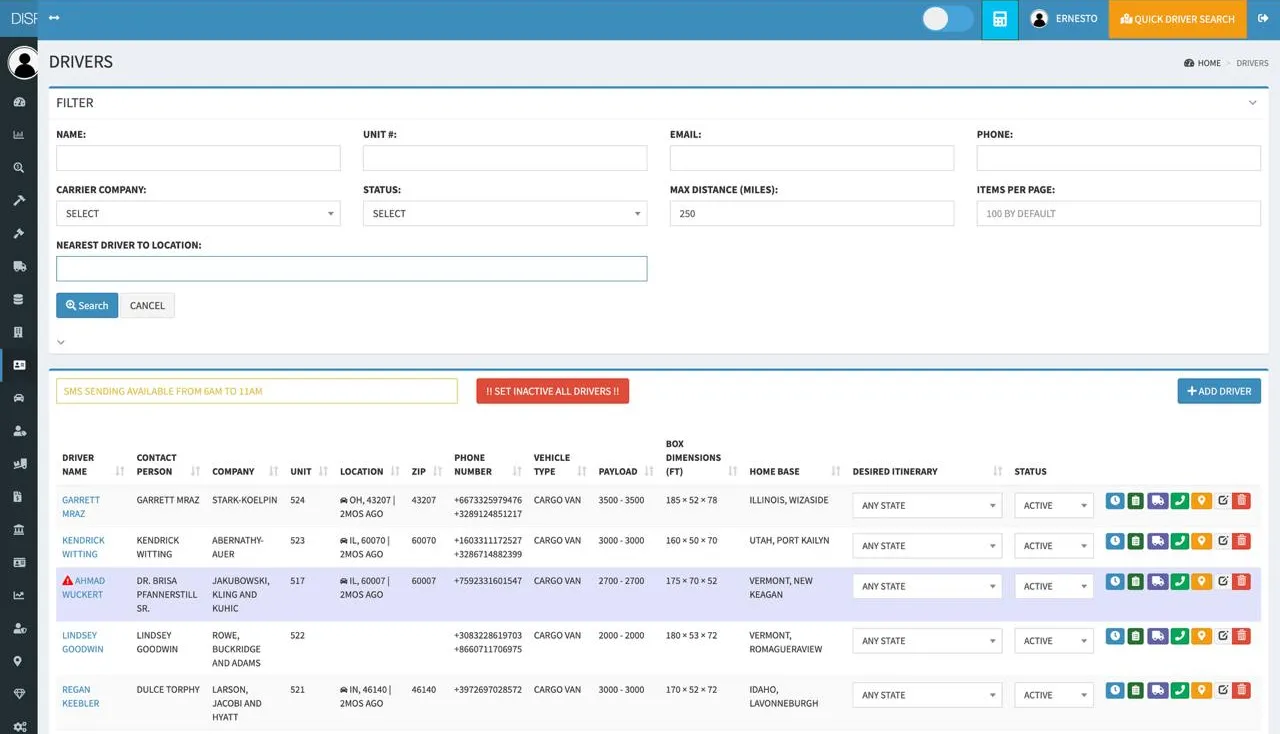The image size is (1280, 734).
Task: Click the clipboard icon for Regan Keebler
Action: coord(1136,690)
